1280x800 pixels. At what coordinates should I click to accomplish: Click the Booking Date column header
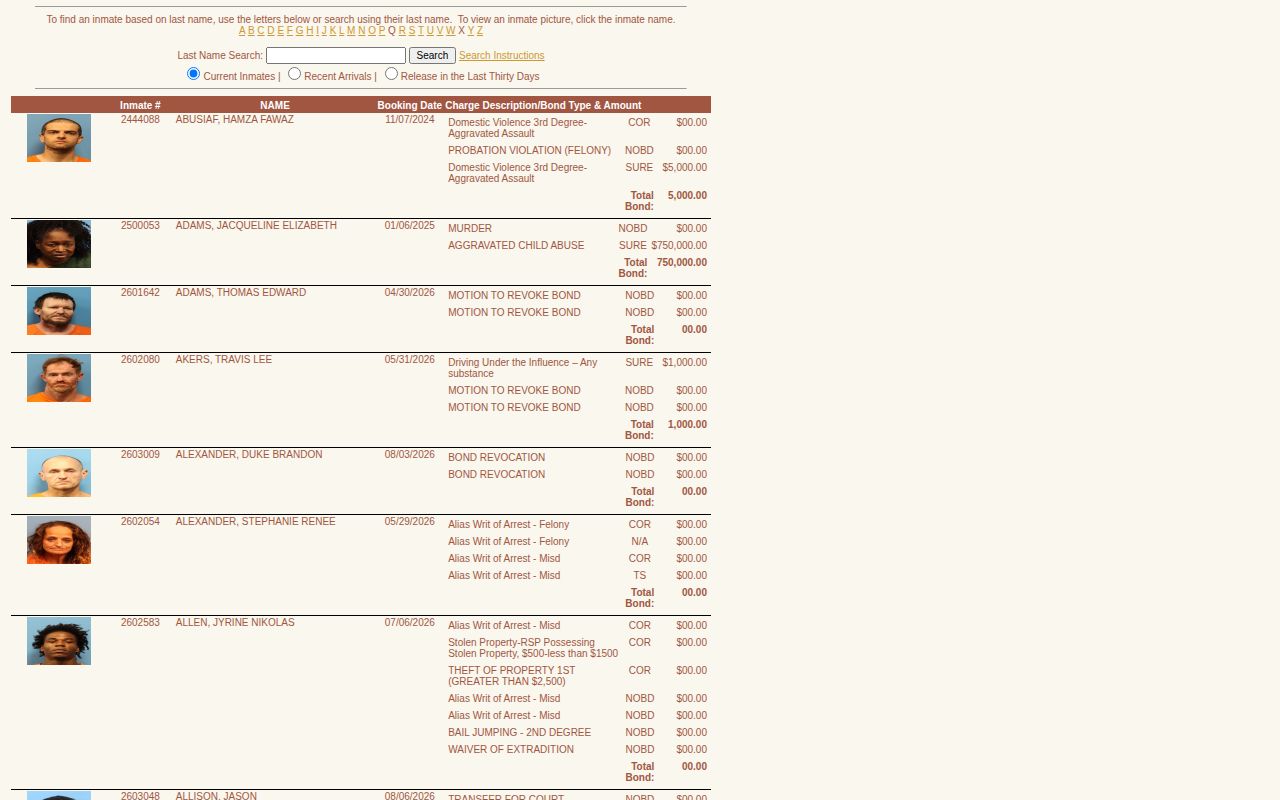tap(409, 105)
